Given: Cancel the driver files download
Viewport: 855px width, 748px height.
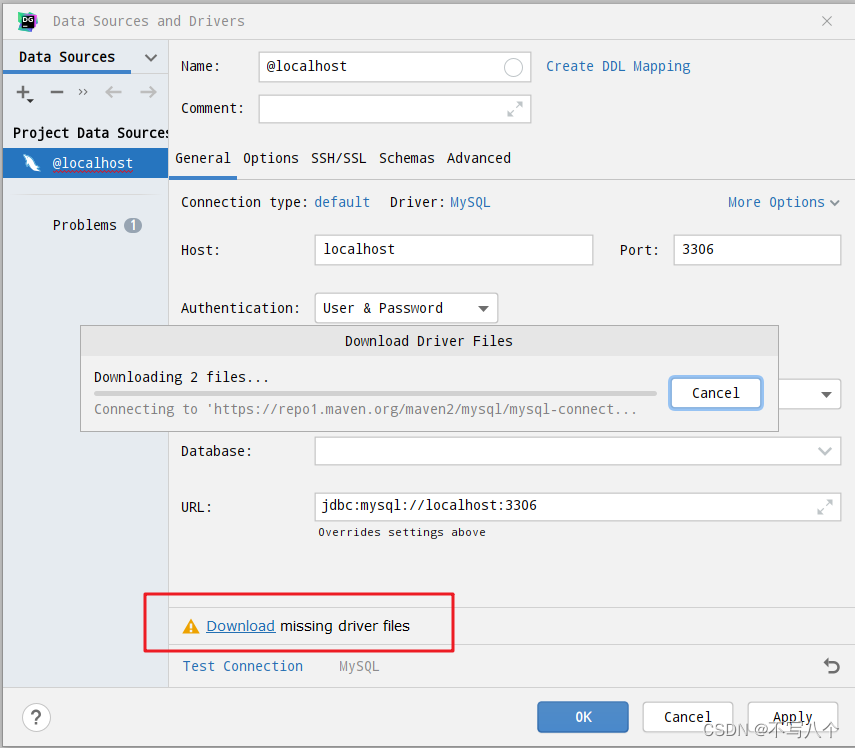Looking at the screenshot, I should [x=715, y=393].
